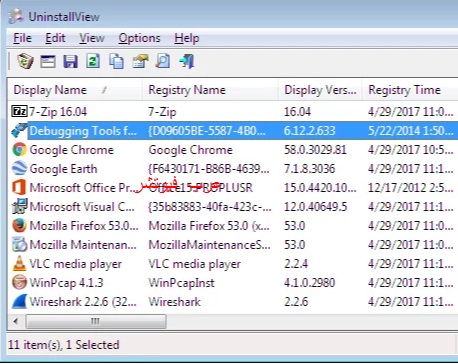Sort by the Display Name column header

click(x=75, y=90)
